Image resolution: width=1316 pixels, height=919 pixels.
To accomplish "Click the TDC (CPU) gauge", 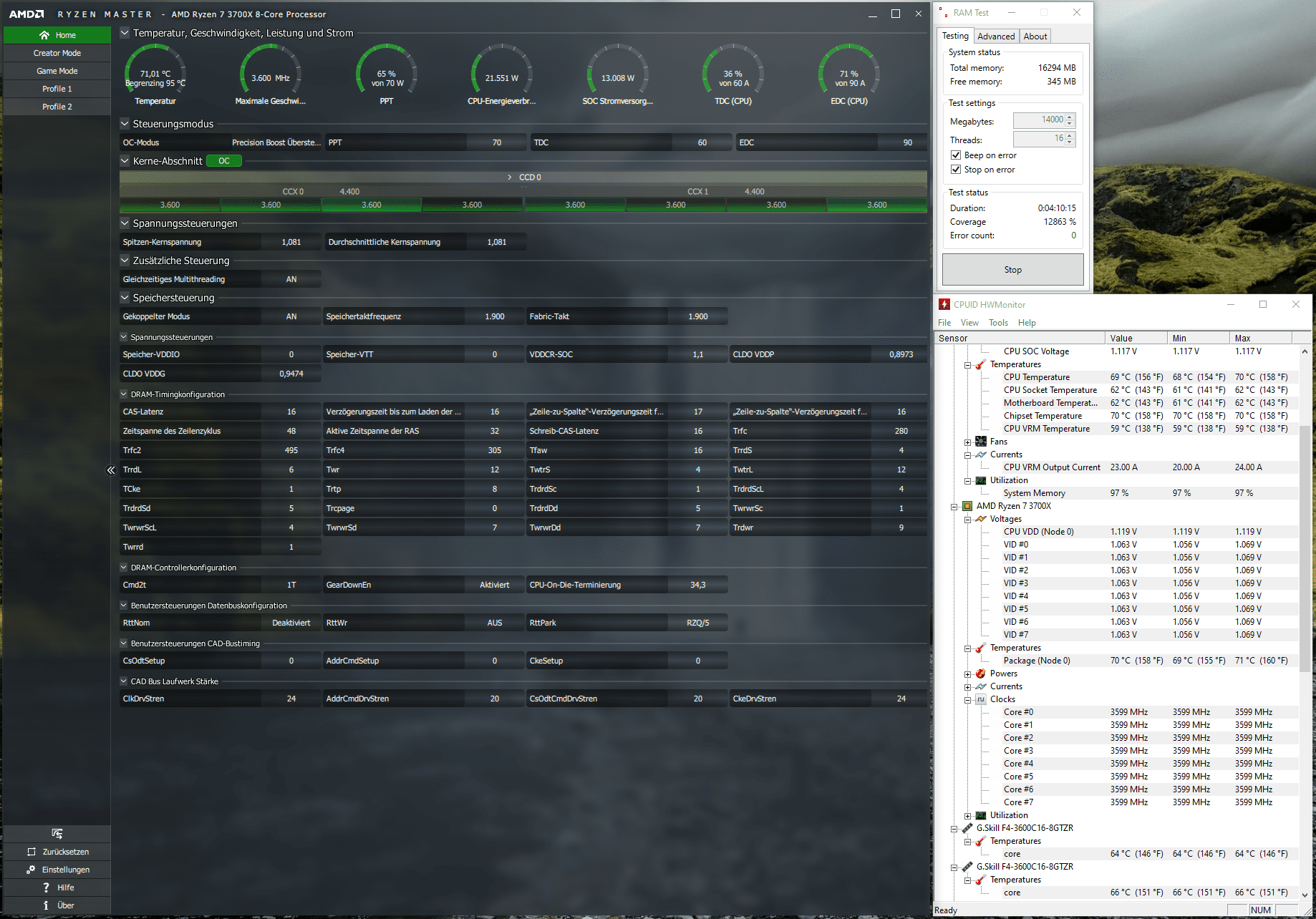I will pos(733,74).
